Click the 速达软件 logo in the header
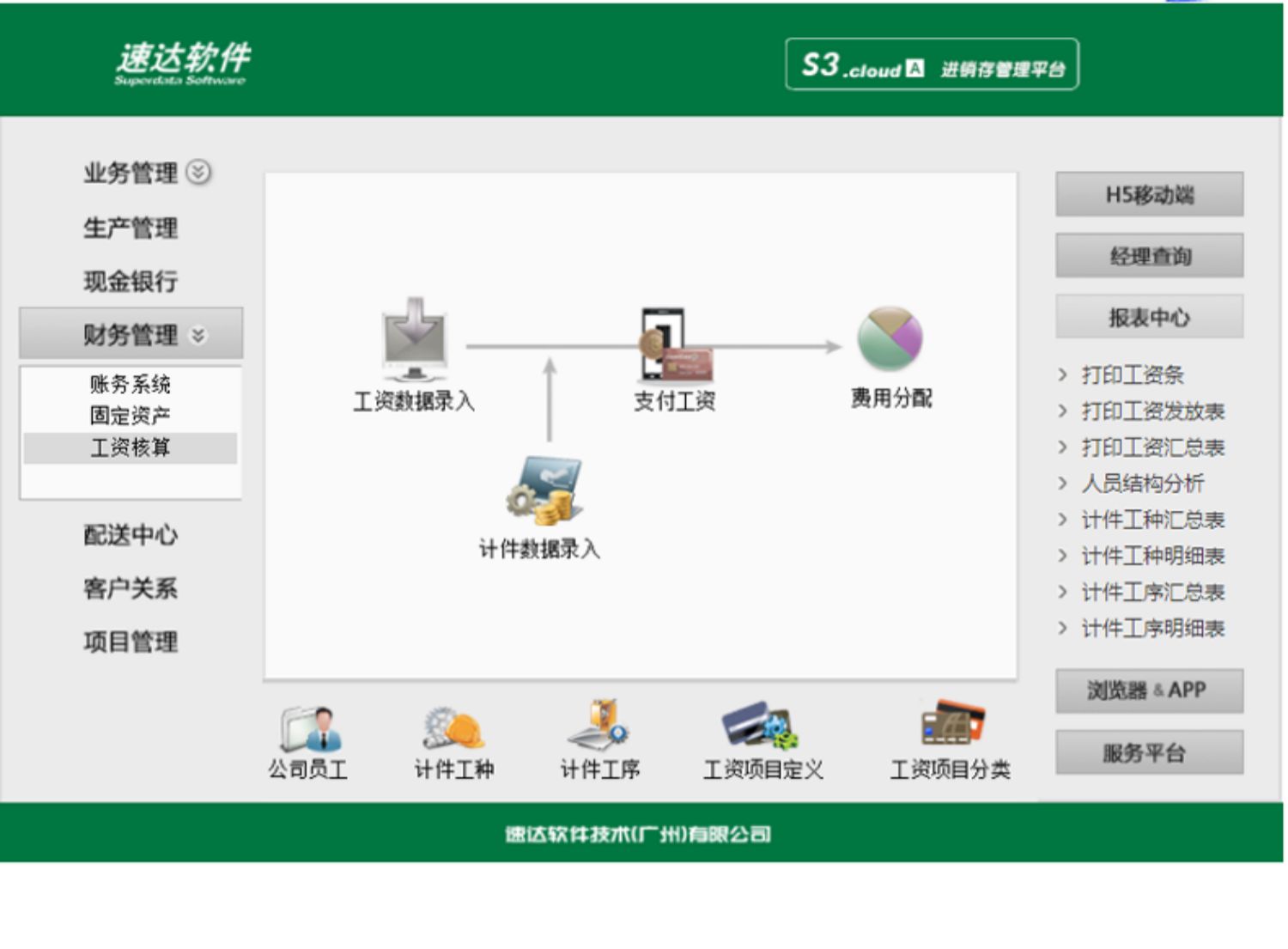This screenshot has height=949, width=1288. tap(182, 63)
